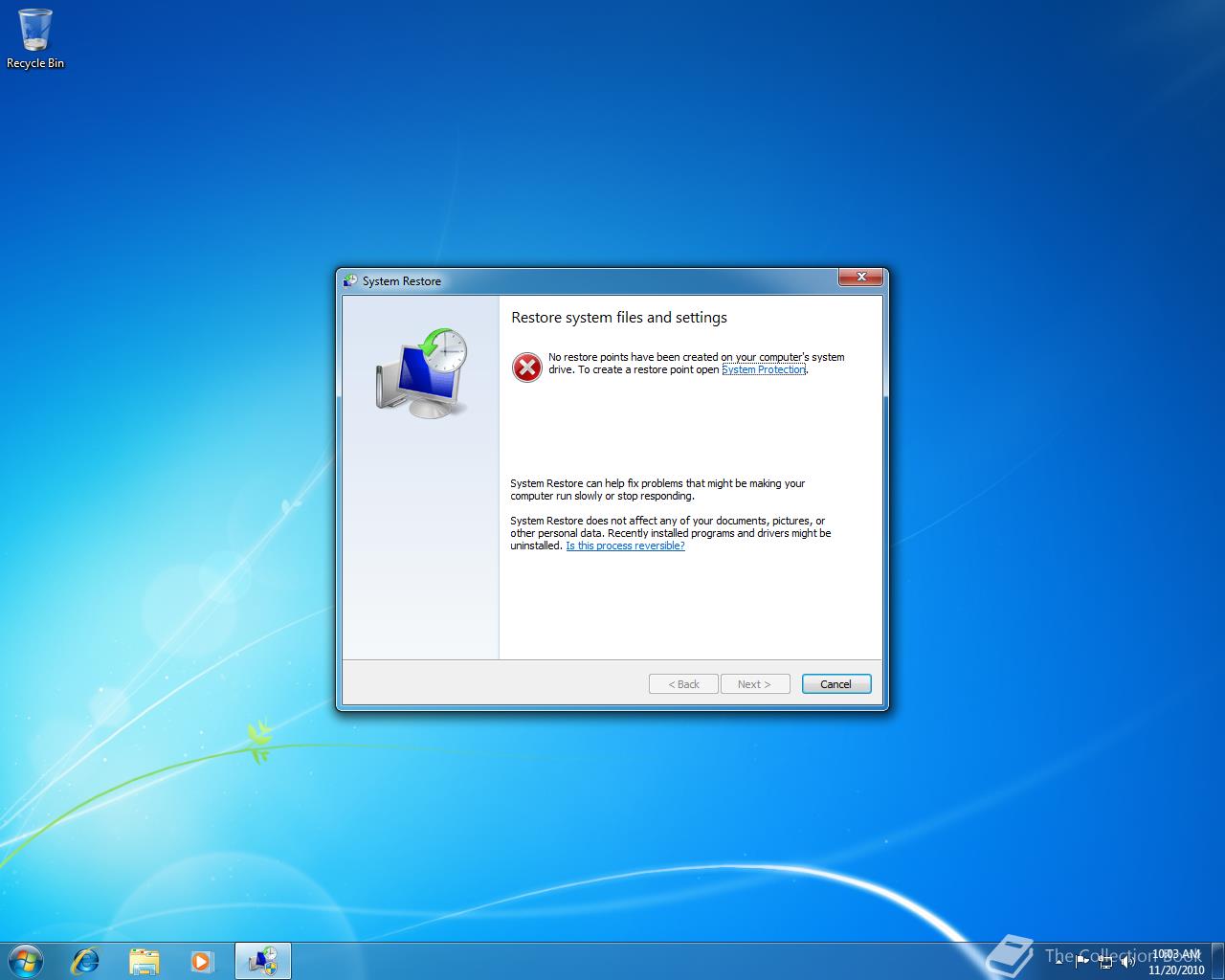Open the volume speaker tray icon

(1128, 961)
